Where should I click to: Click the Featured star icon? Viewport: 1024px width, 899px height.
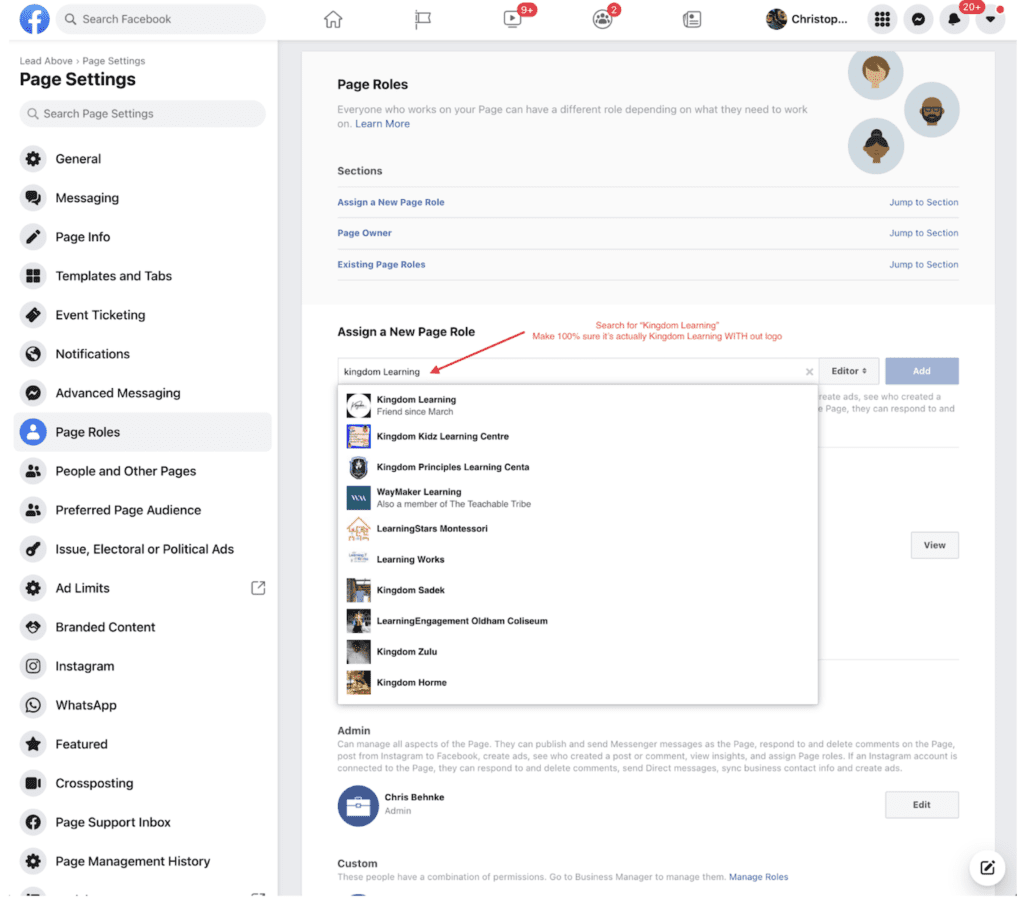click(x=33, y=744)
